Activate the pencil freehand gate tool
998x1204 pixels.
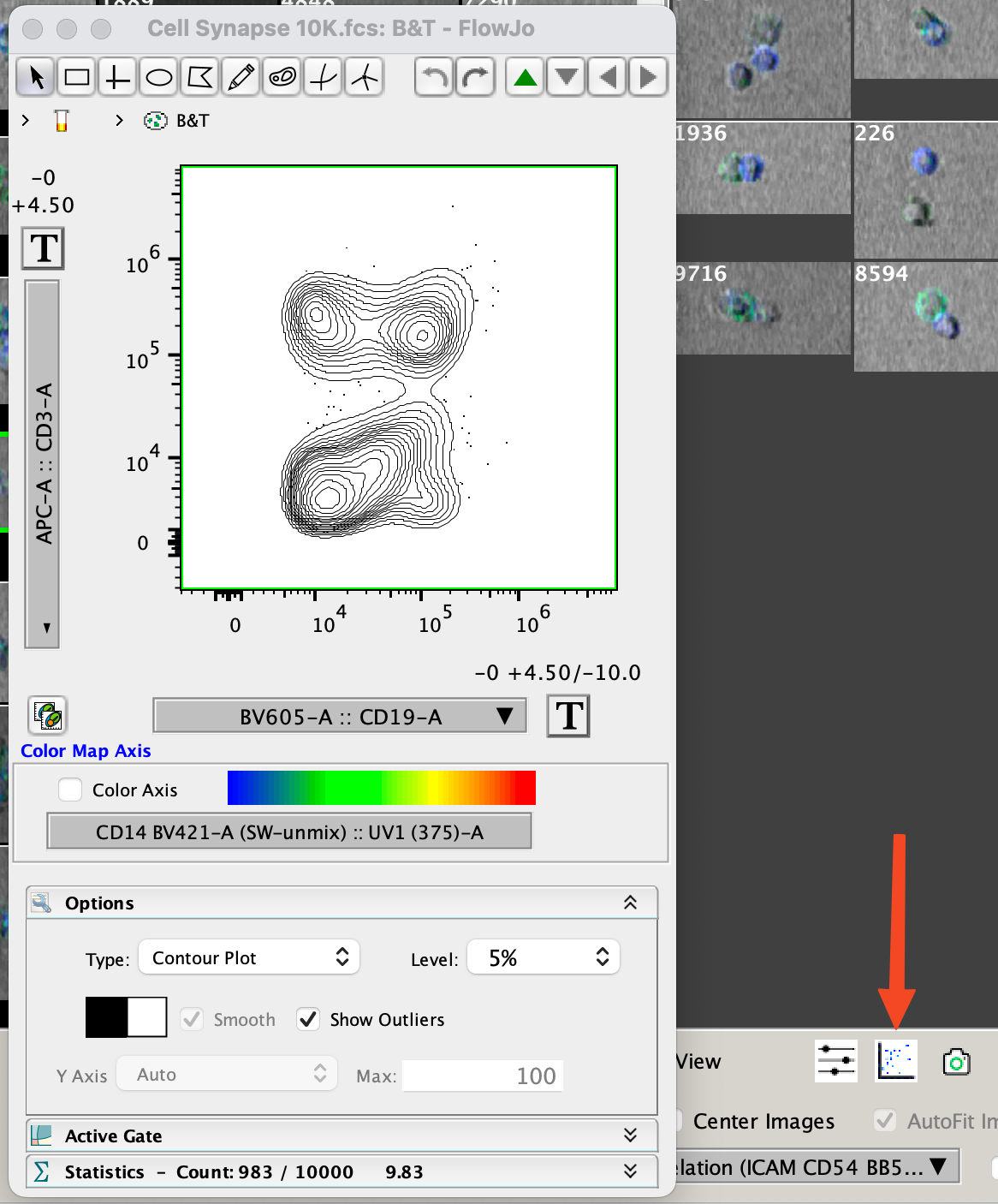[241, 78]
